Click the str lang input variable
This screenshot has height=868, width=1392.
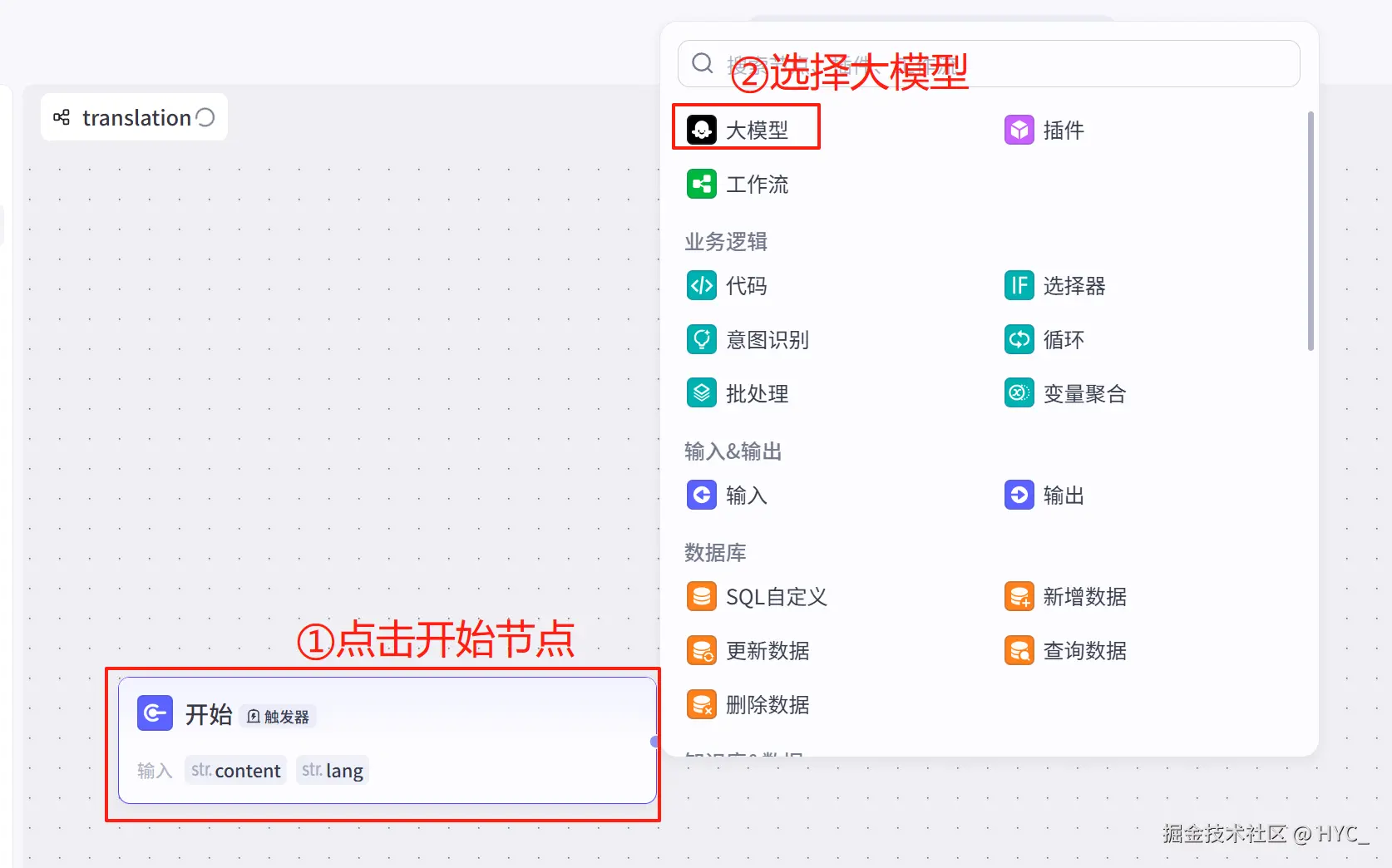point(333,771)
